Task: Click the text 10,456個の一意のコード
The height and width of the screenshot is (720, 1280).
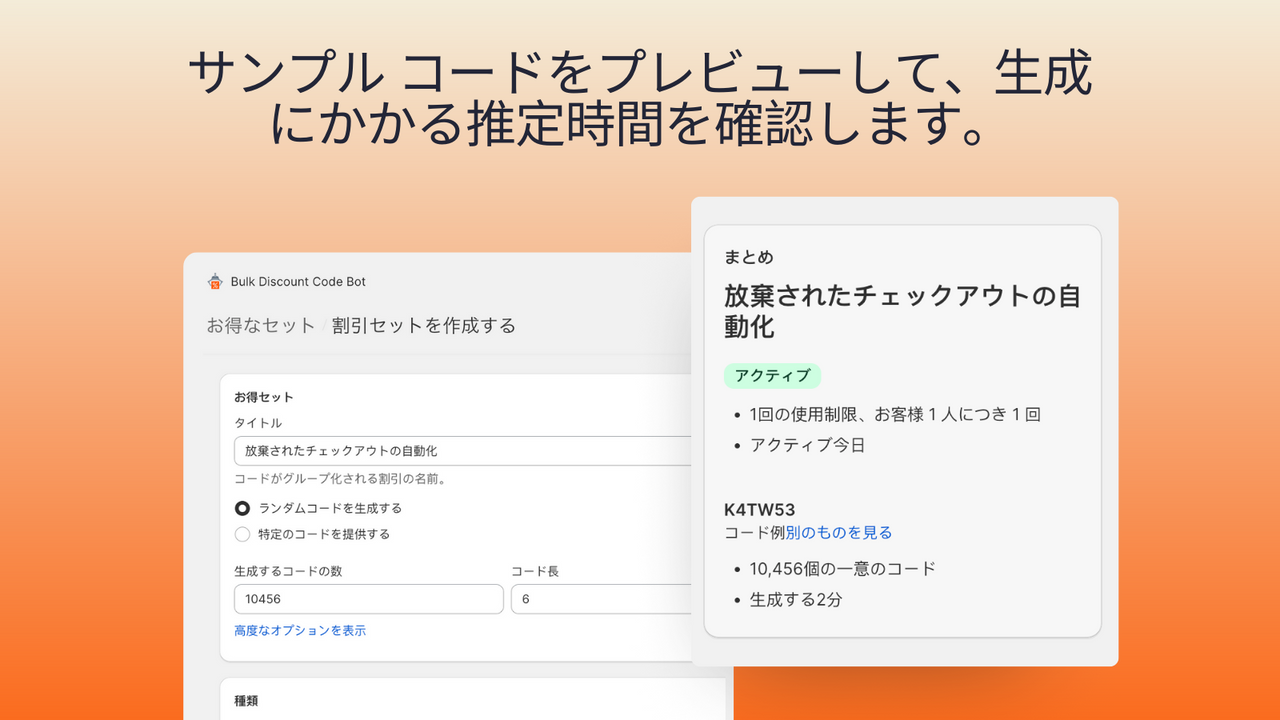Action: pos(843,569)
